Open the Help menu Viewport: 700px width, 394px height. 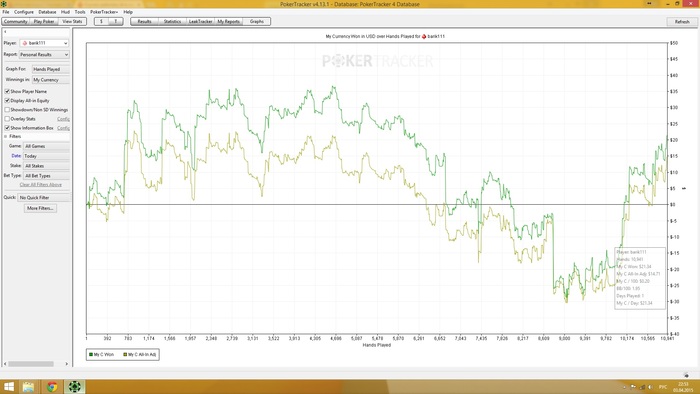(x=128, y=12)
